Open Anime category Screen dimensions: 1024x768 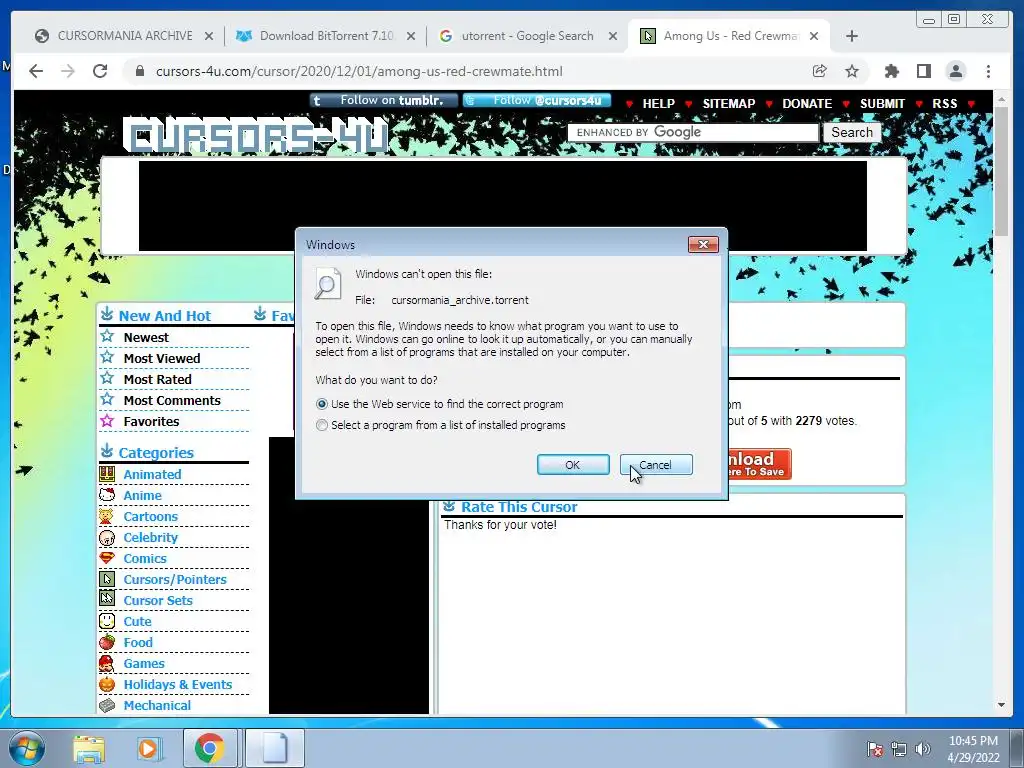(x=142, y=496)
